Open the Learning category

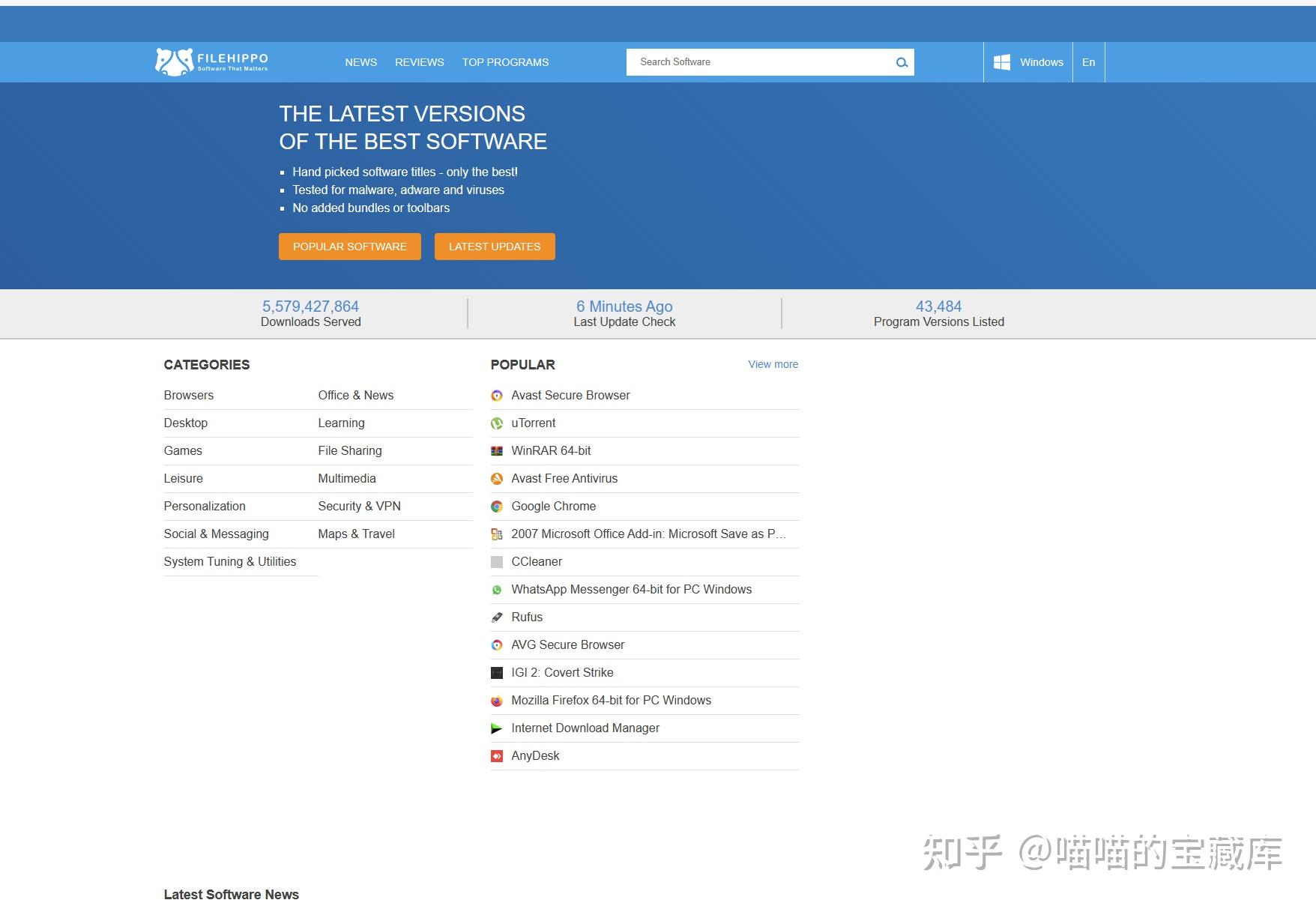click(341, 423)
